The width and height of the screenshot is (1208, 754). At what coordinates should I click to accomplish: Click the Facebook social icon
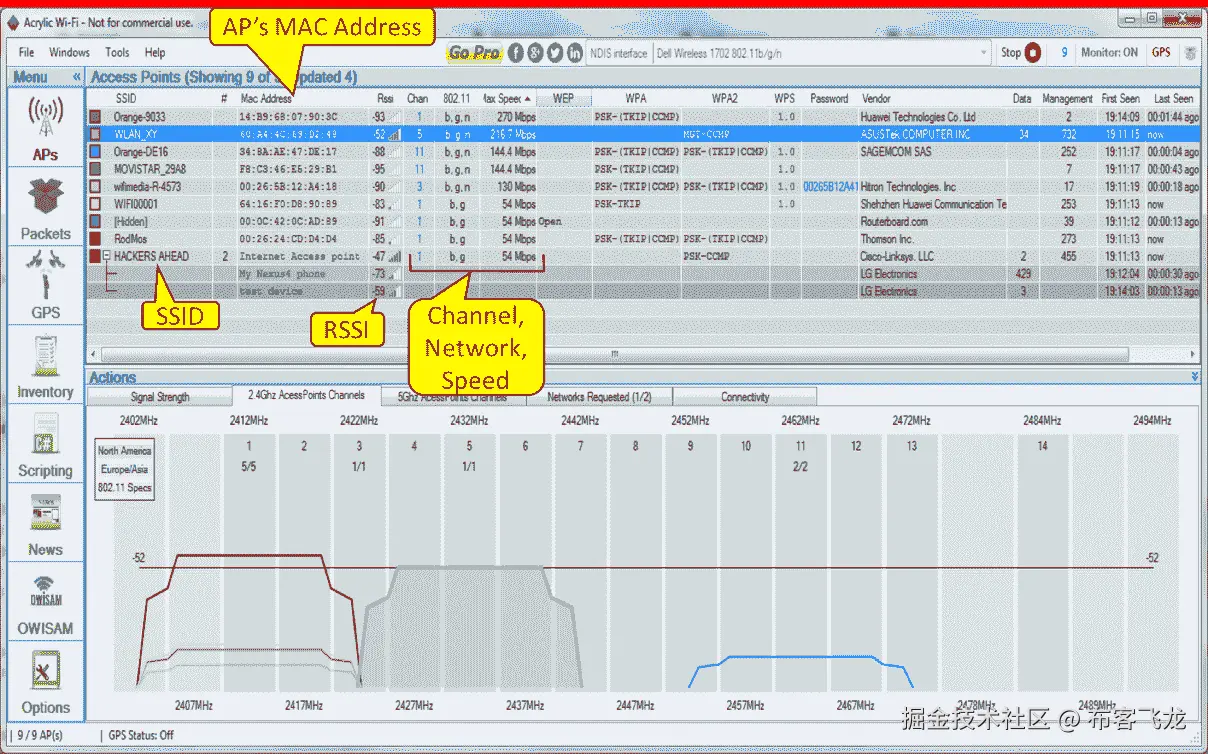point(516,53)
